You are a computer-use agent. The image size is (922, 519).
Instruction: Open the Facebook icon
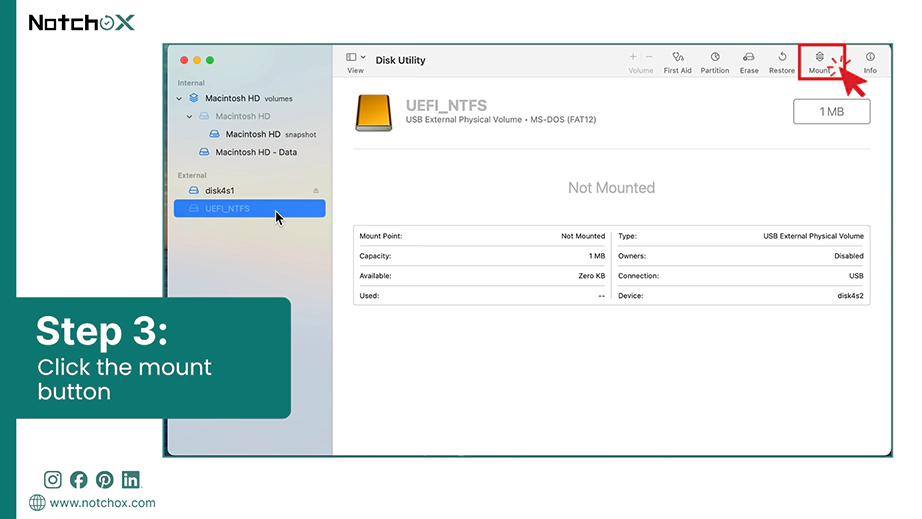coord(79,480)
